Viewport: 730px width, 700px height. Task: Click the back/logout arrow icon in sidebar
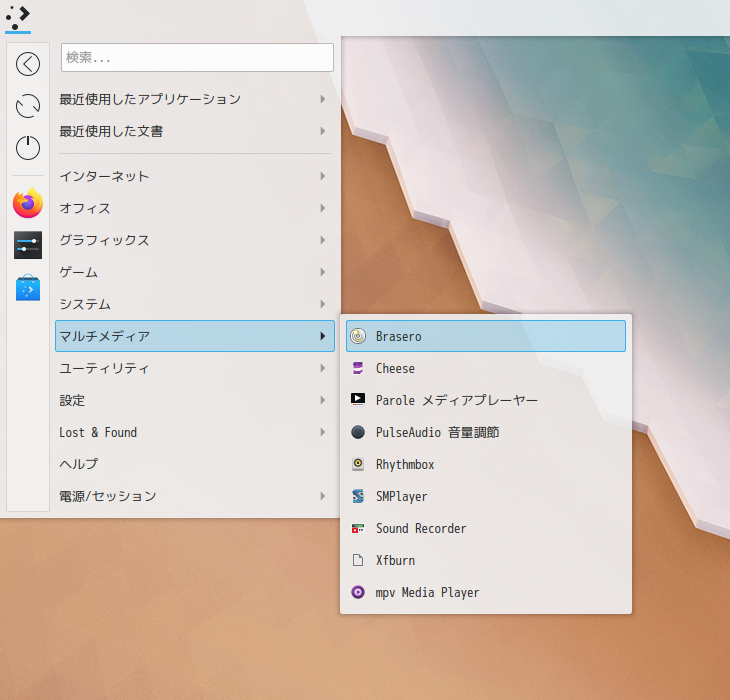tap(28, 64)
